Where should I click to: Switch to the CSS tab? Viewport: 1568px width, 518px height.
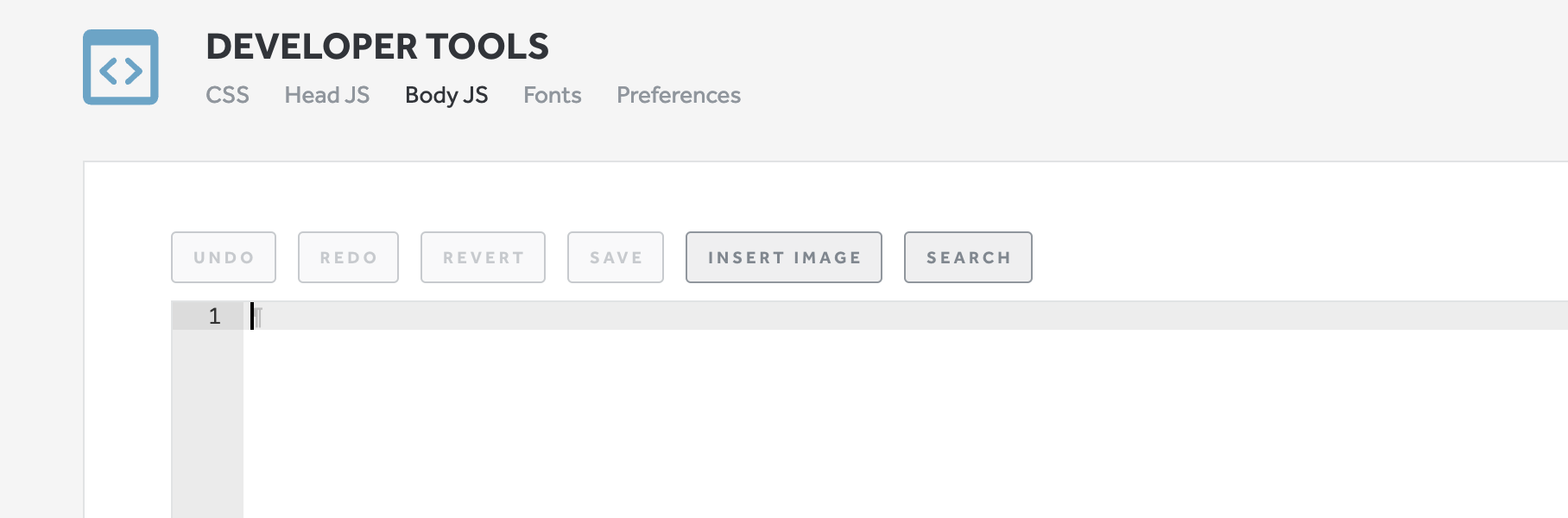227,95
